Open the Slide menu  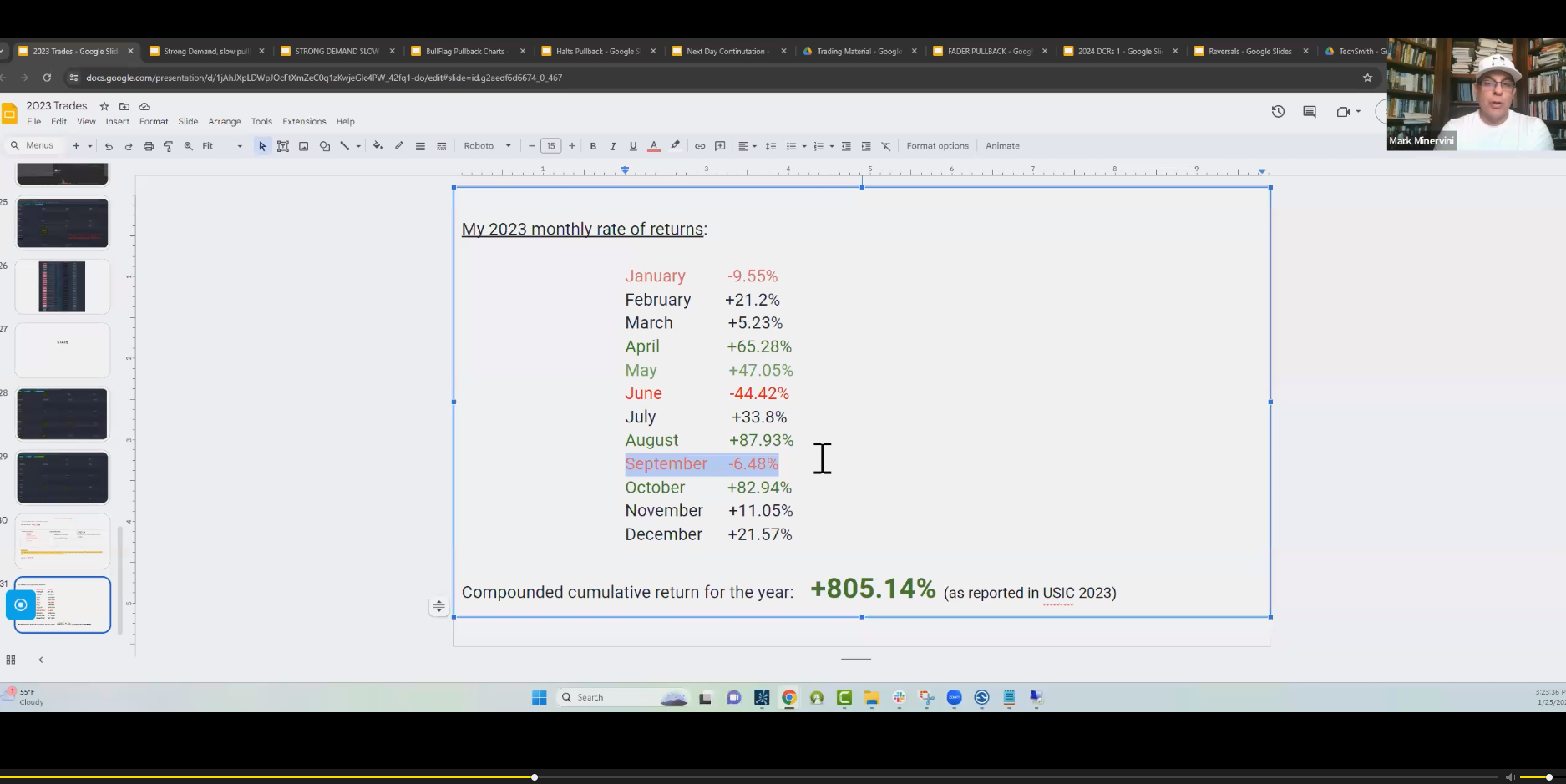(x=188, y=121)
